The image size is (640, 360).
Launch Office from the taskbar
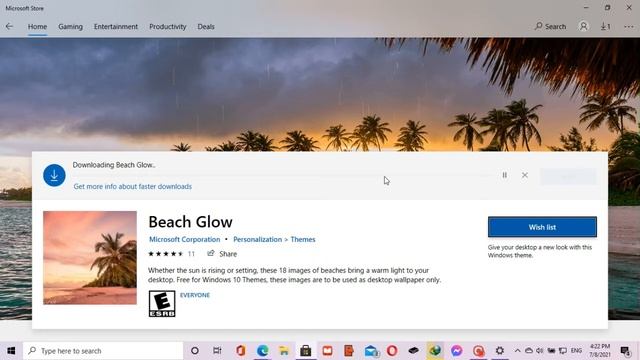[240, 351]
